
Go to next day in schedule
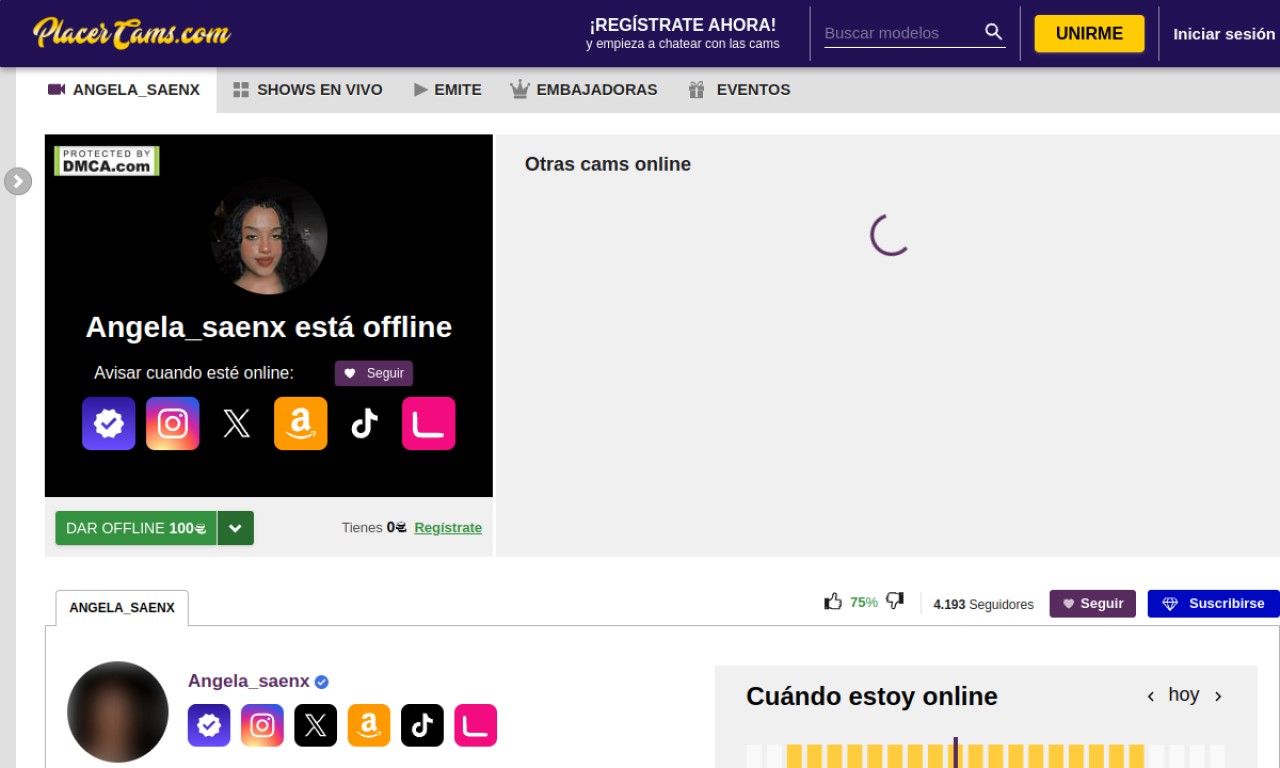(1218, 696)
